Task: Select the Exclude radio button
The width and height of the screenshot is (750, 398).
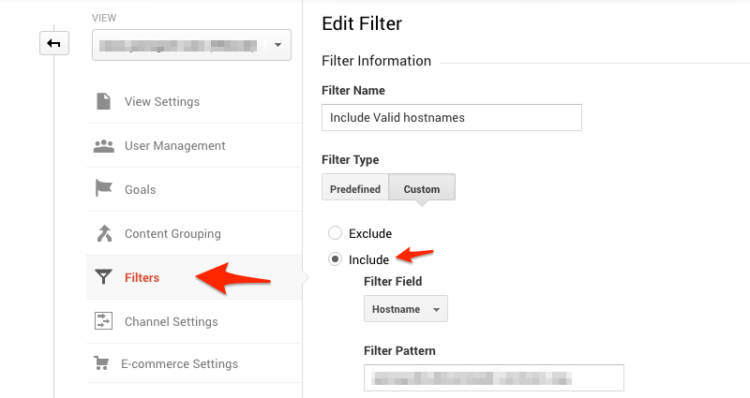Action: (335, 233)
